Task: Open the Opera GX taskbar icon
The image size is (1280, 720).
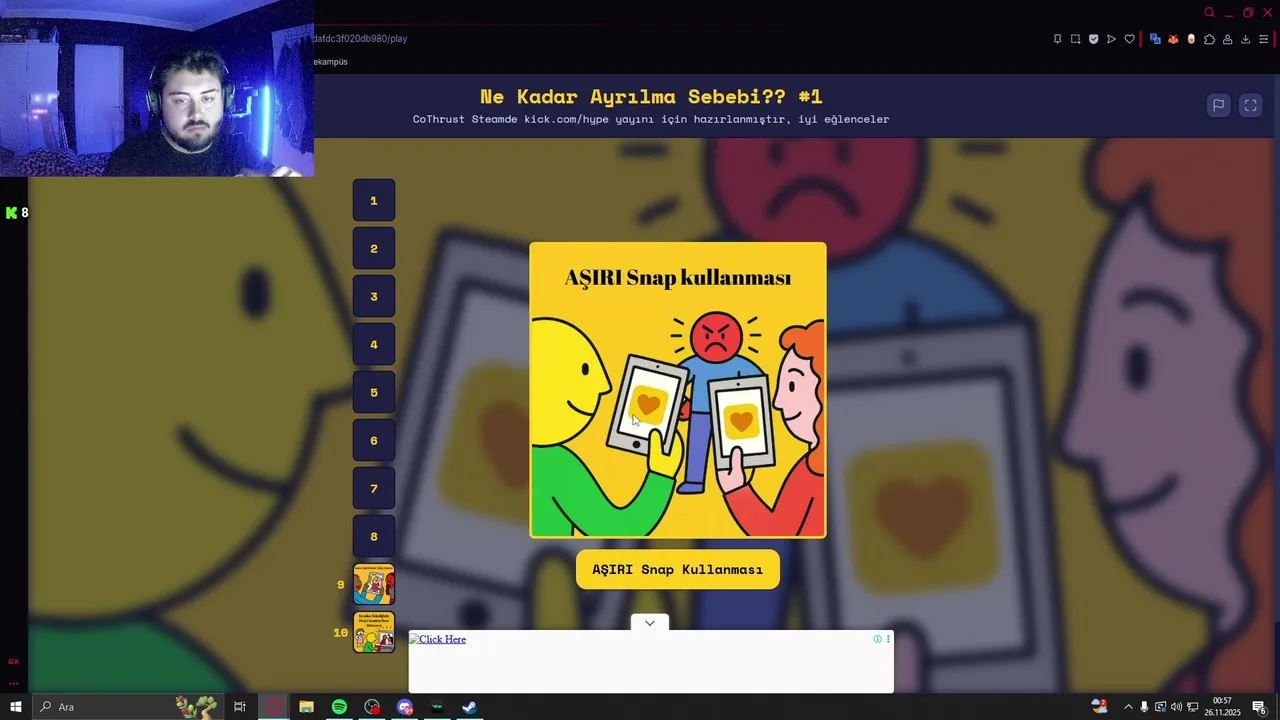Action: pos(274,707)
